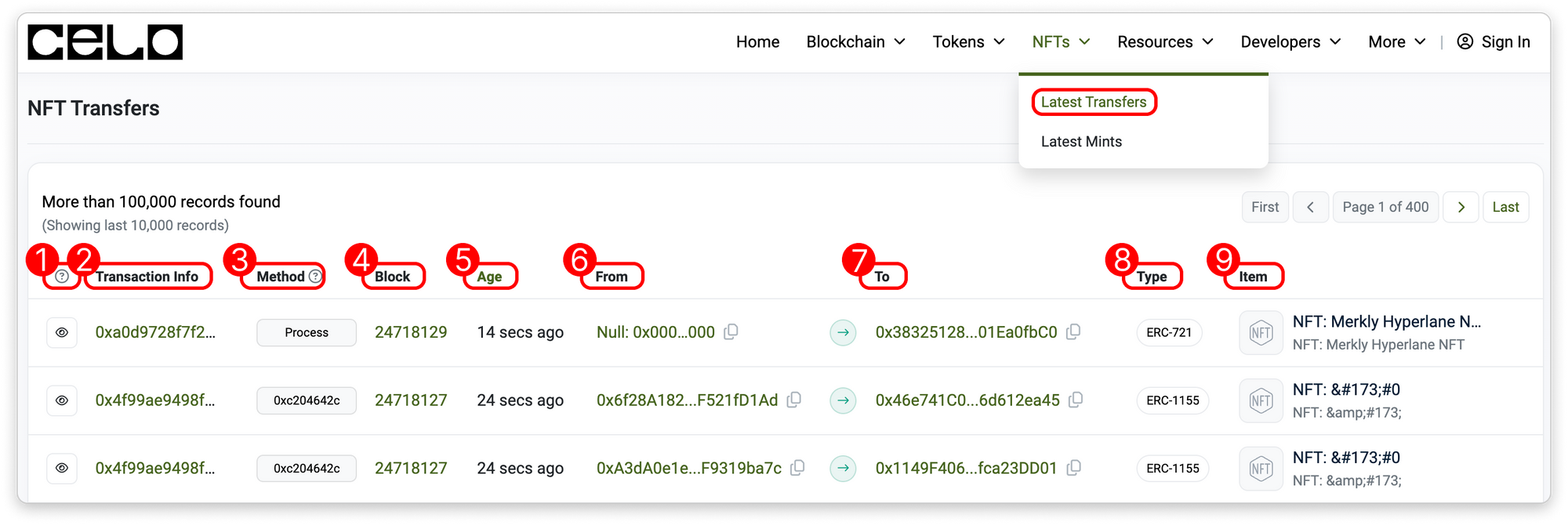Click the Sign In user icon
Viewport: 1568px width, 525px height.
[x=1465, y=42]
